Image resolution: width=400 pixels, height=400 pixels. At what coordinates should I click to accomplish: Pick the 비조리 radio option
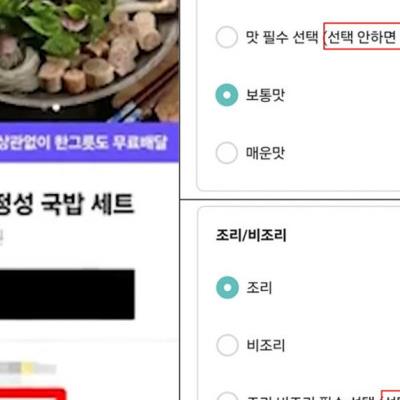(227, 345)
